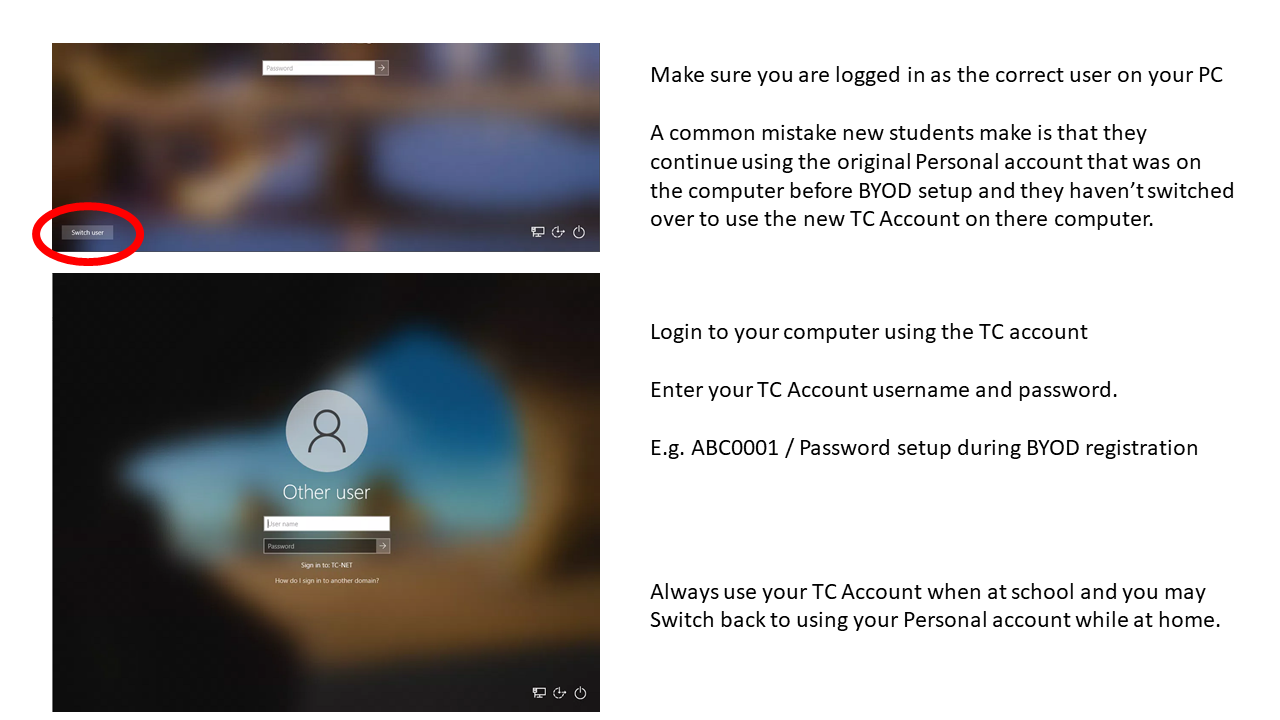
Task: Open network icon on the Other user screen
Action: [539, 693]
